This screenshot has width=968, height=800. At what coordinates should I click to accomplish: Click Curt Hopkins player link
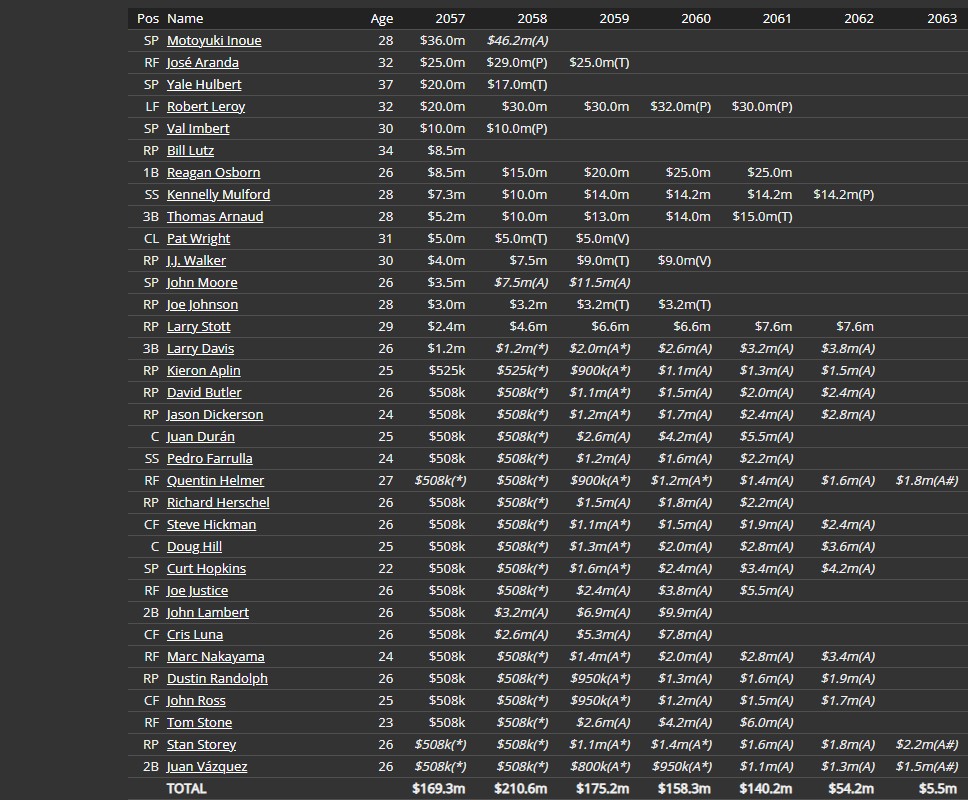pos(206,569)
